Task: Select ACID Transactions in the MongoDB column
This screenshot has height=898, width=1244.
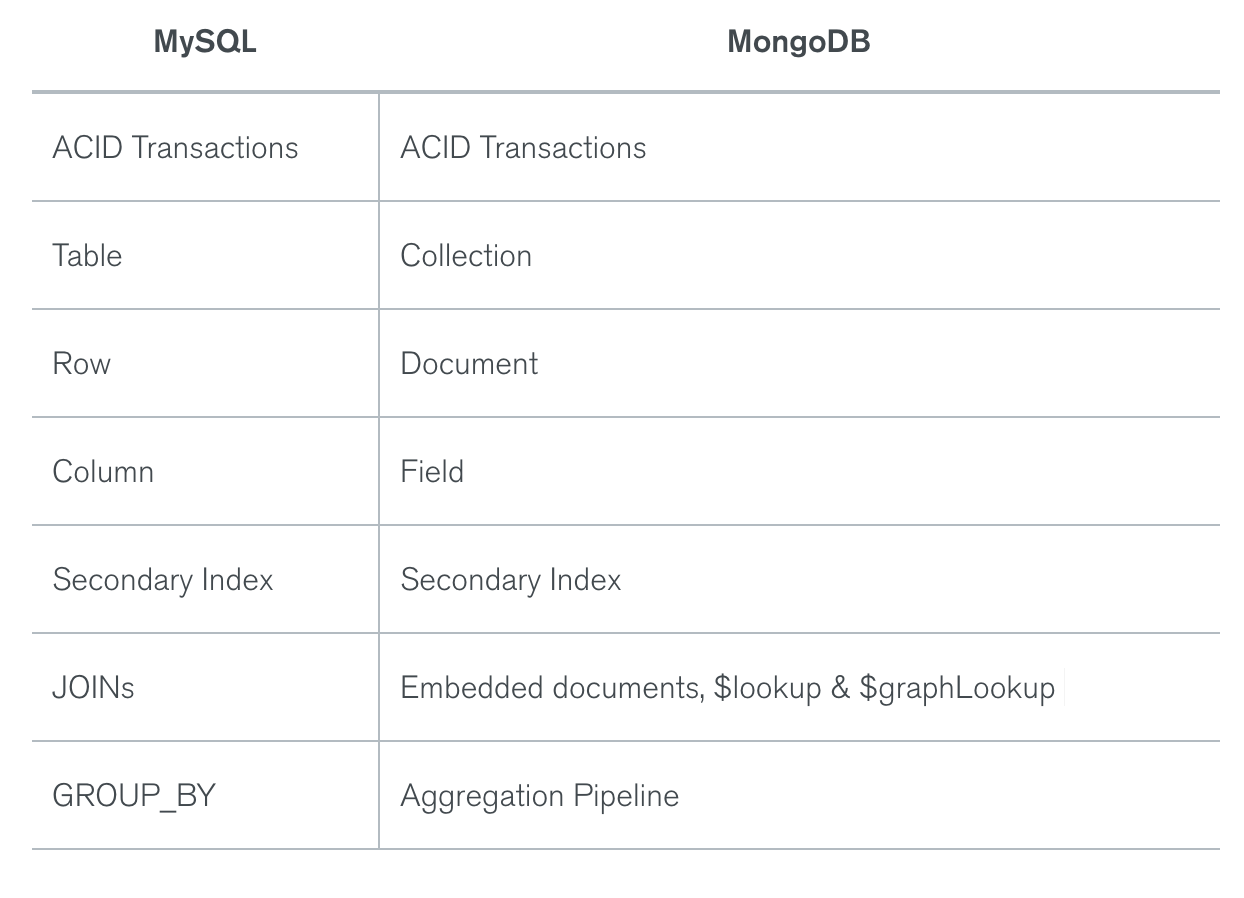Action: (523, 148)
